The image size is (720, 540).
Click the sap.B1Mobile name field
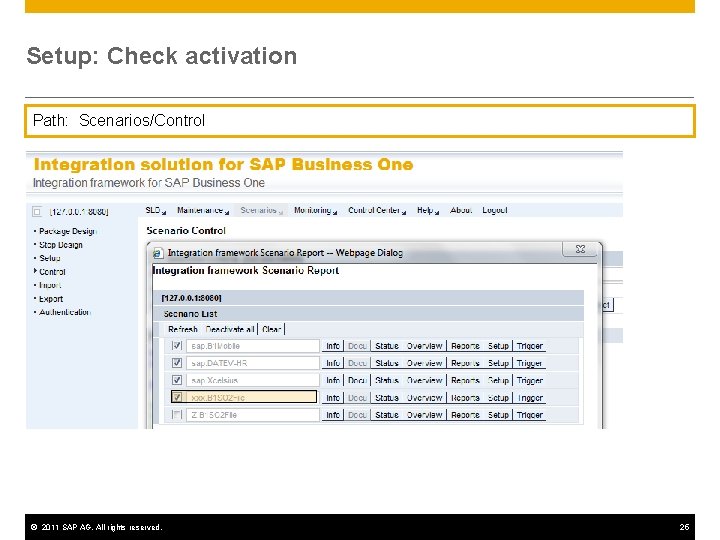click(253, 346)
